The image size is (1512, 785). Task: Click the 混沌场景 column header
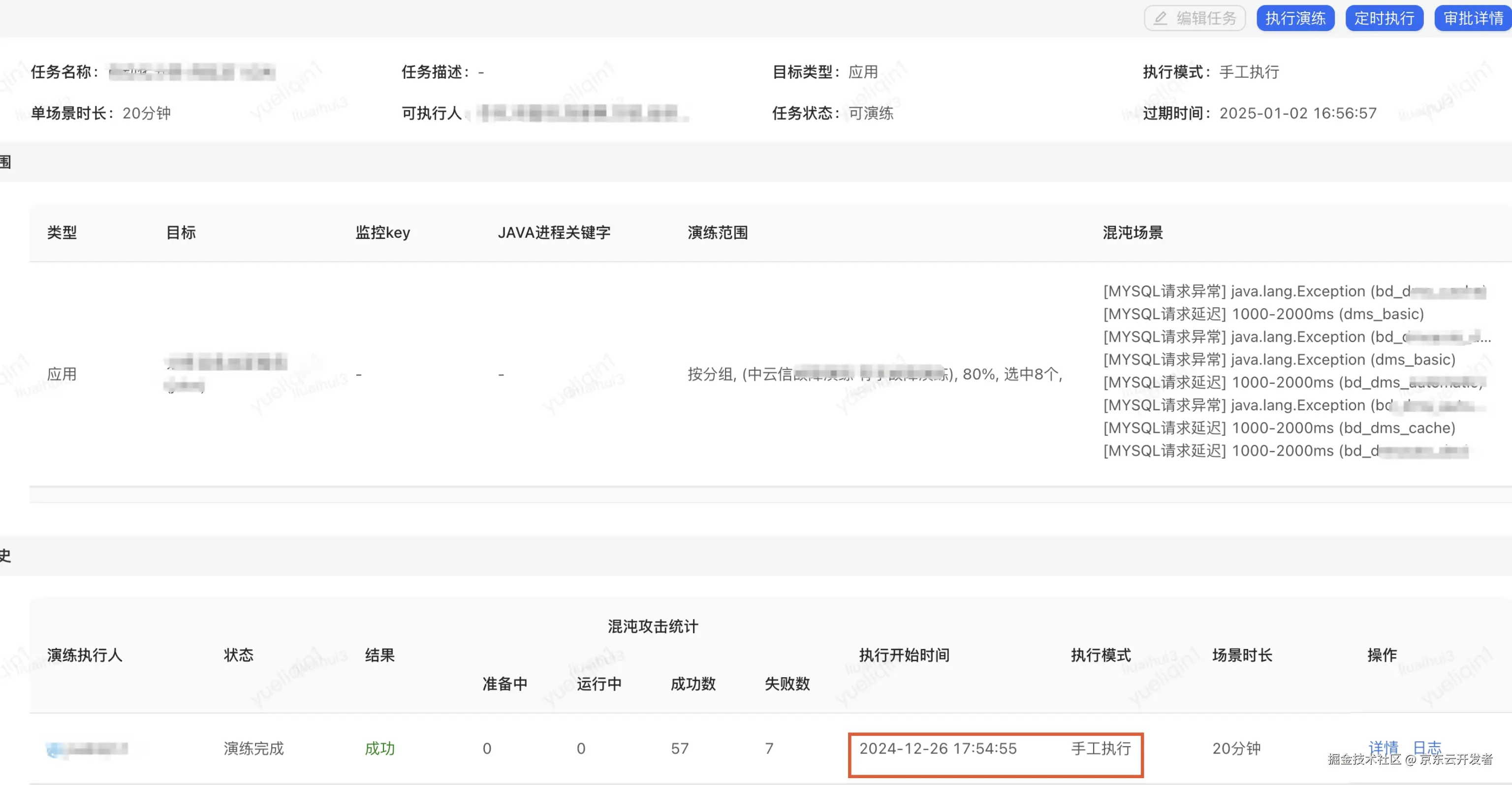tap(1132, 232)
